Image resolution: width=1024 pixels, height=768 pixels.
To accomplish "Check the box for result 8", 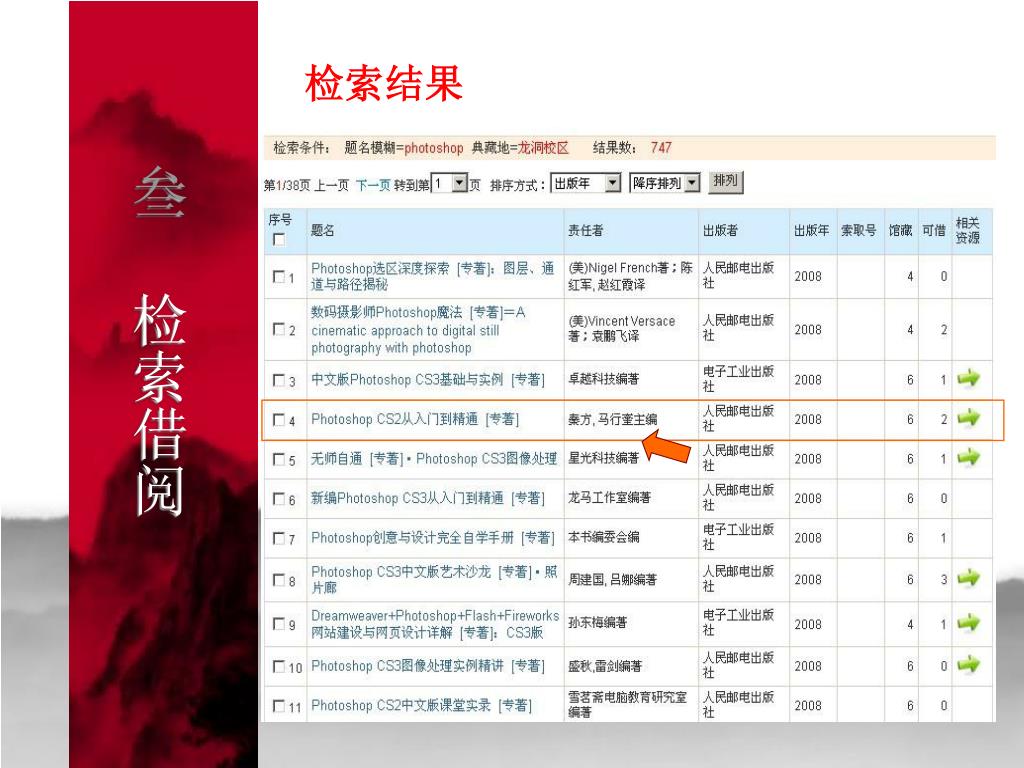I will (x=279, y=580).
